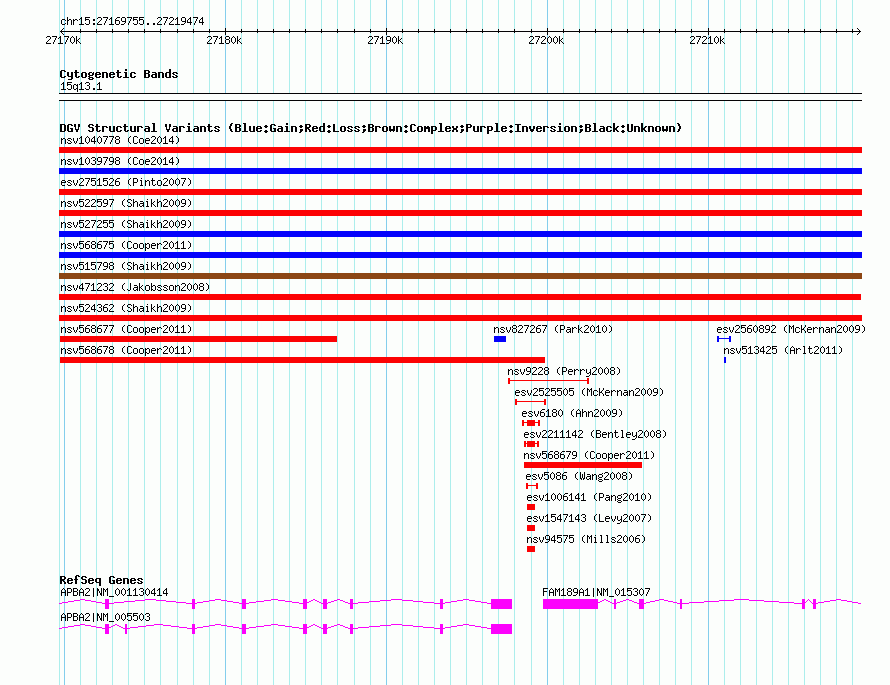Select variant label nsv9228 (Perry2008)

[x=564, y=371]
